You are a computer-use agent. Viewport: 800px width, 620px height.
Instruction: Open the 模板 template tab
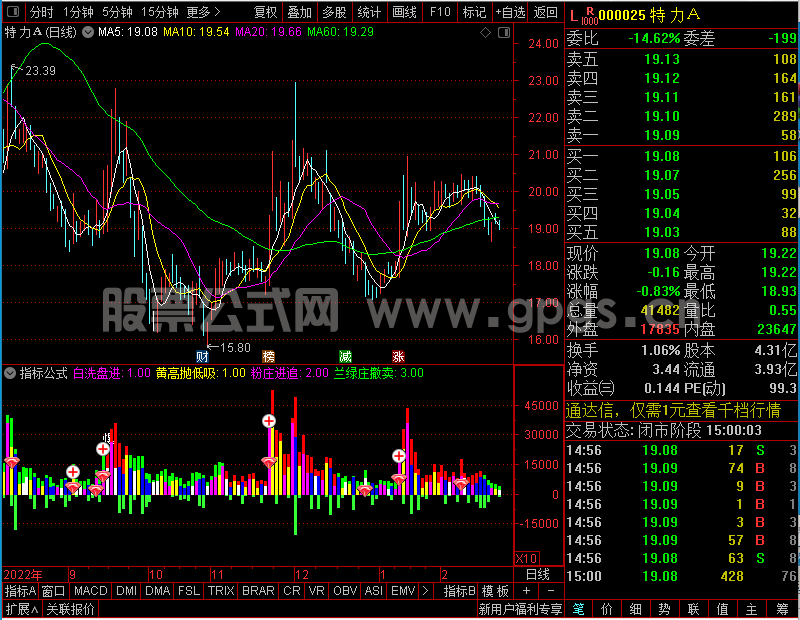pyautogui.click(x=495, y=591)
